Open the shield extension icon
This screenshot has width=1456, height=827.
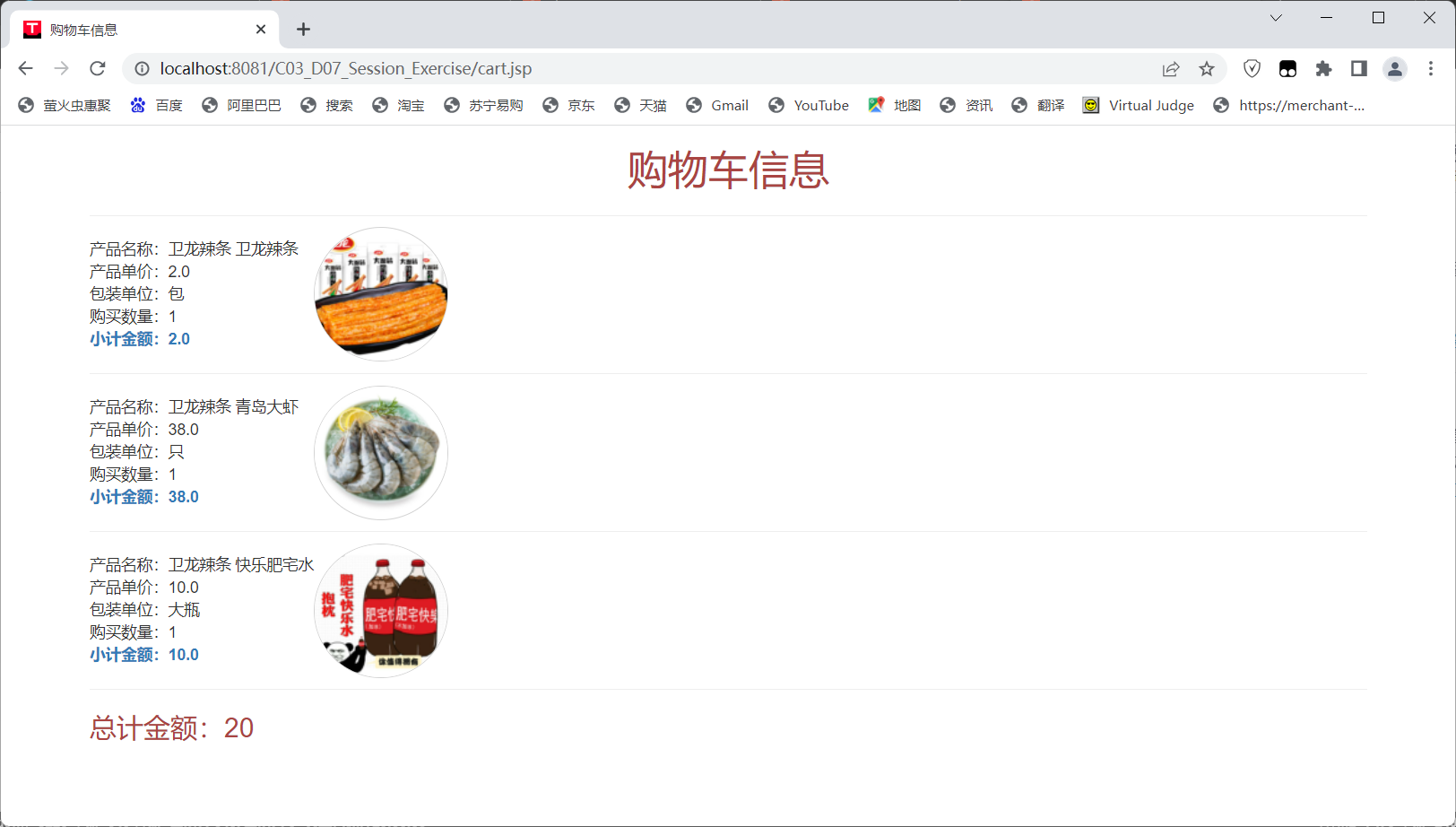(1252, 68)
